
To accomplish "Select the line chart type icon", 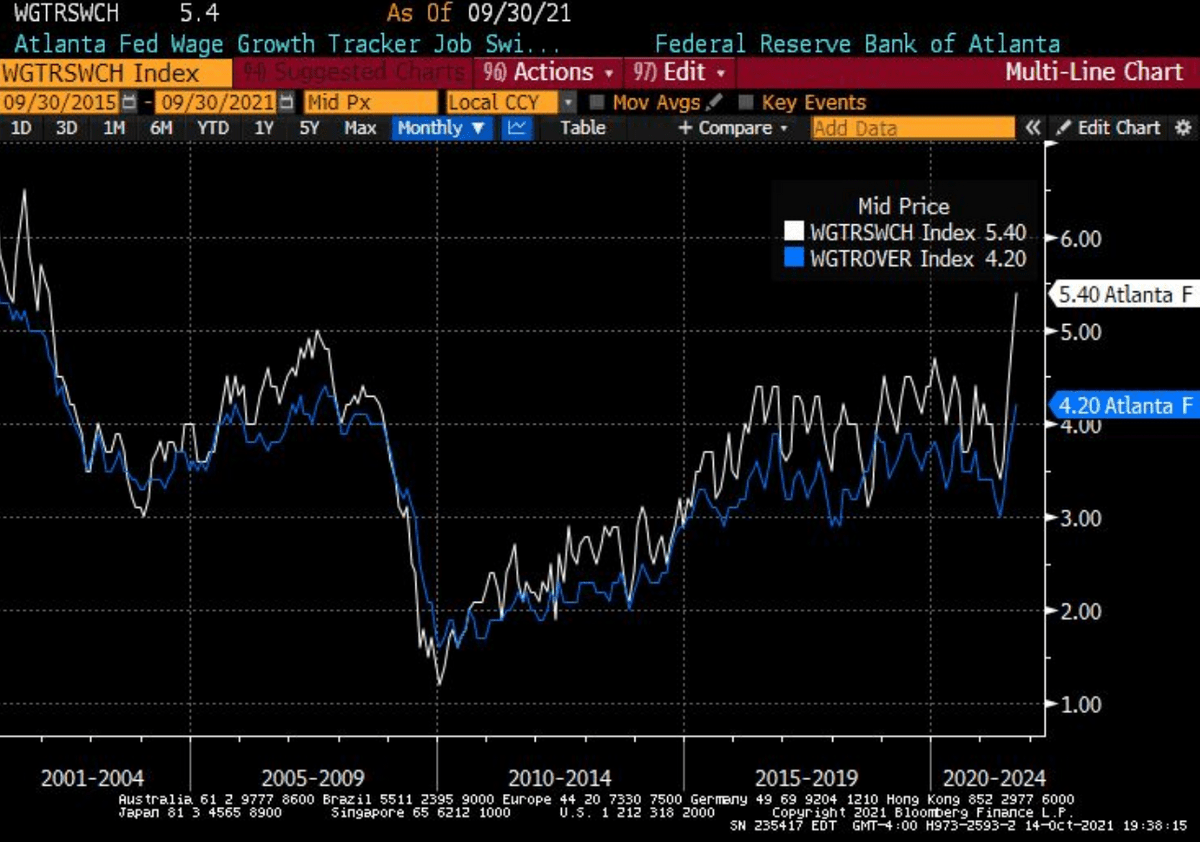I will [x=517, y=128].
